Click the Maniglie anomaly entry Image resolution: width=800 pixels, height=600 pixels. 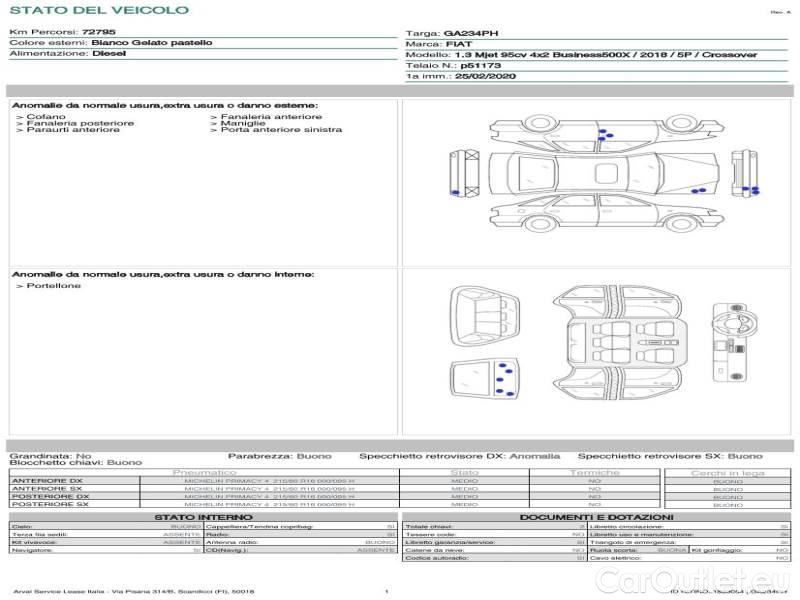coord(243,123)
